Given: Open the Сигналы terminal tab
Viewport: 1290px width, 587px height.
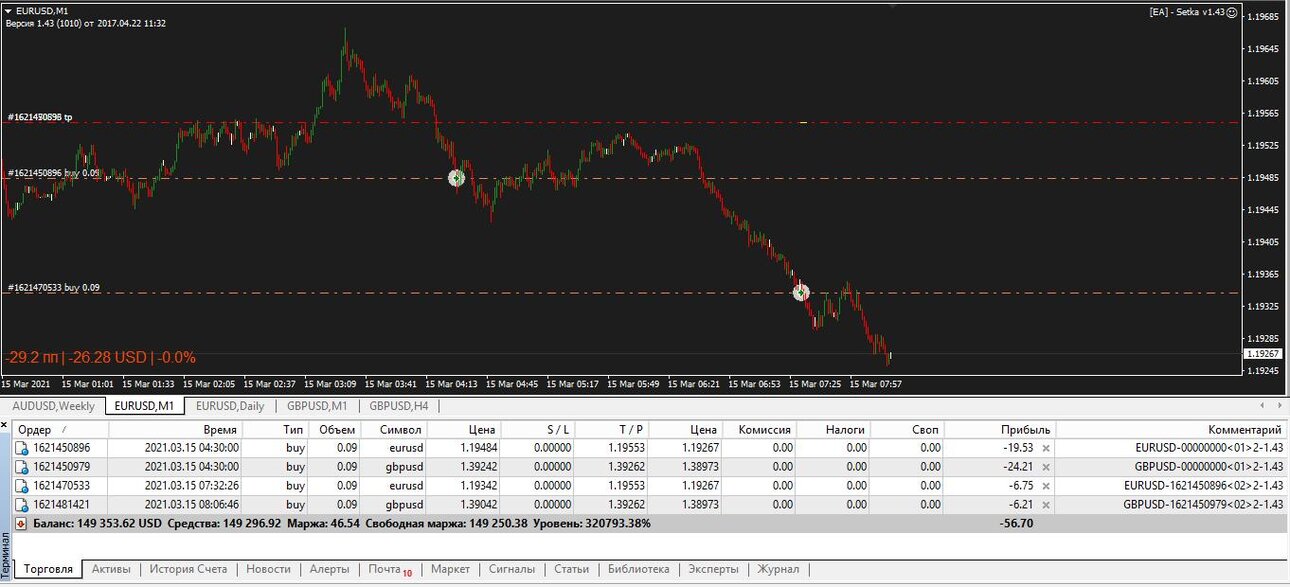Looking at the screenshot, I should (x=512, y=569).
